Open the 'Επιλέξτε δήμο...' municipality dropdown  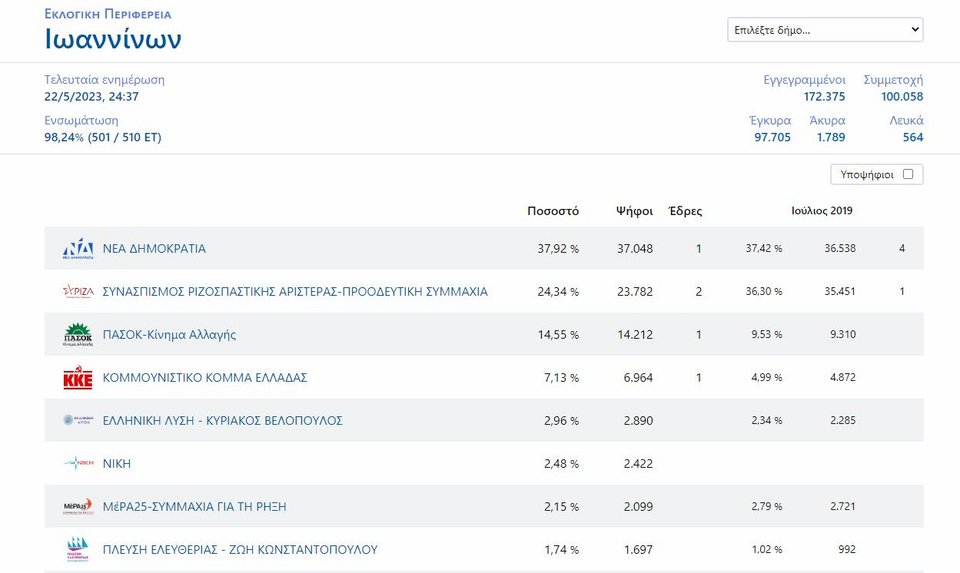(825, 30)
